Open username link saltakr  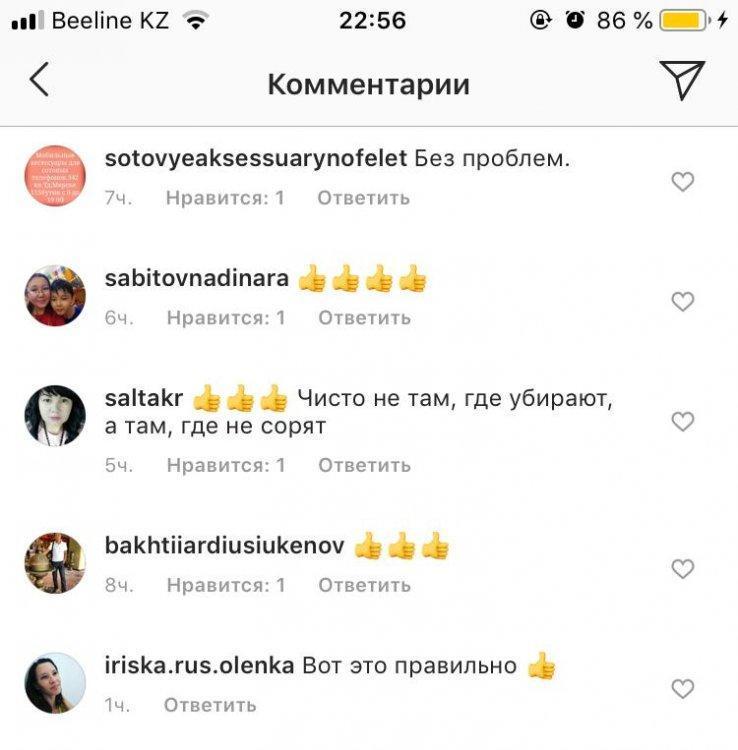pyautogui.click(x=144, y=398)
